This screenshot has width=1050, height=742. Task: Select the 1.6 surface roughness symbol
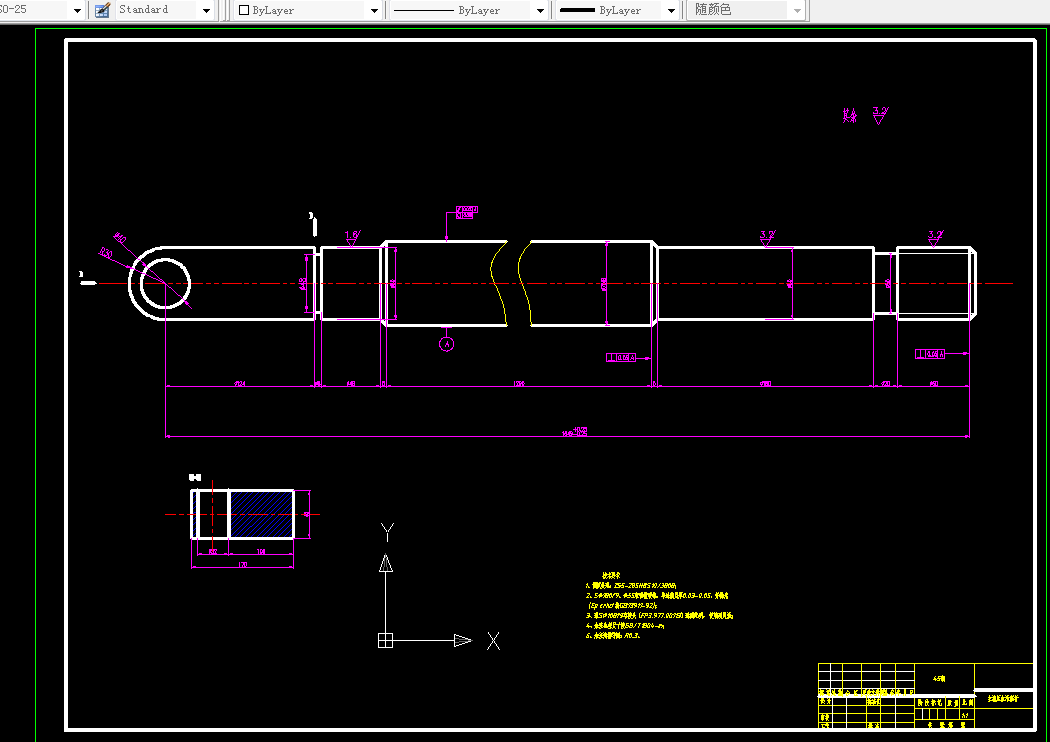point(352,238)
